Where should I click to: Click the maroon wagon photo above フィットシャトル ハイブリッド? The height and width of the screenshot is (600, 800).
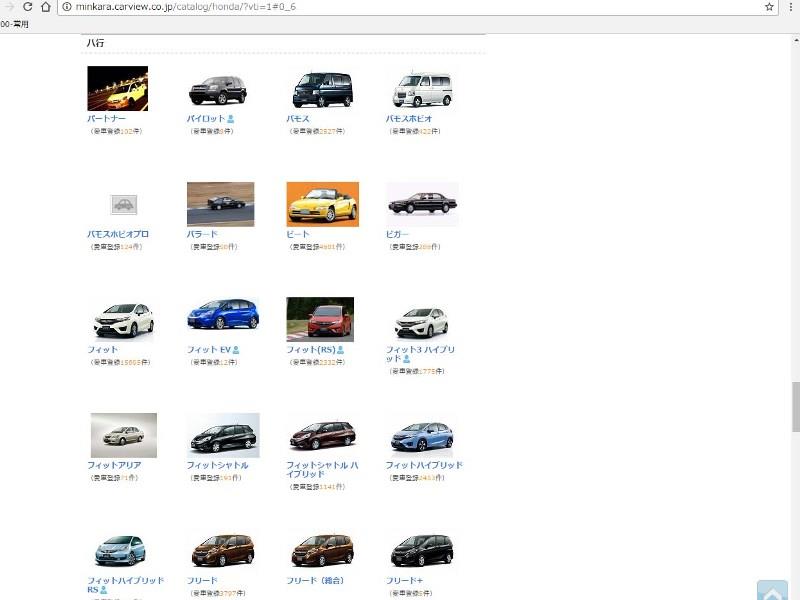click(x=322, y=435)
